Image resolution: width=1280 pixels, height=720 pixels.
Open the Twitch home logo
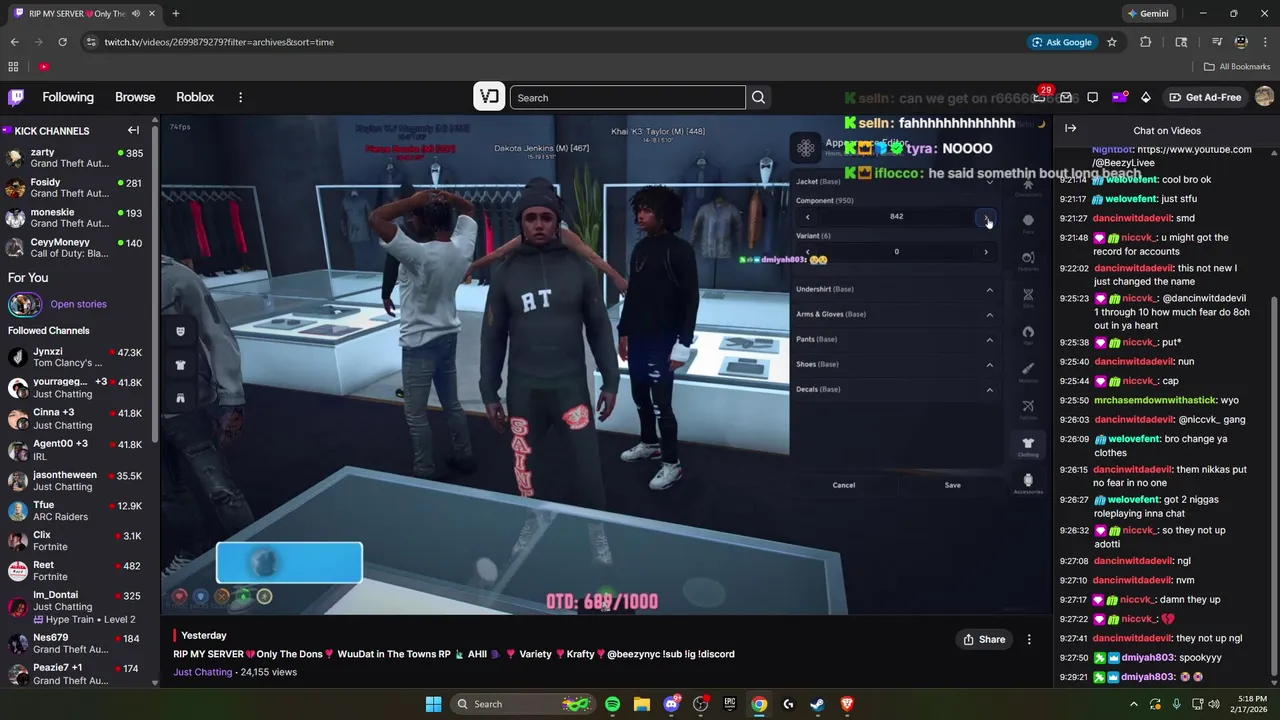coord(16,97)
